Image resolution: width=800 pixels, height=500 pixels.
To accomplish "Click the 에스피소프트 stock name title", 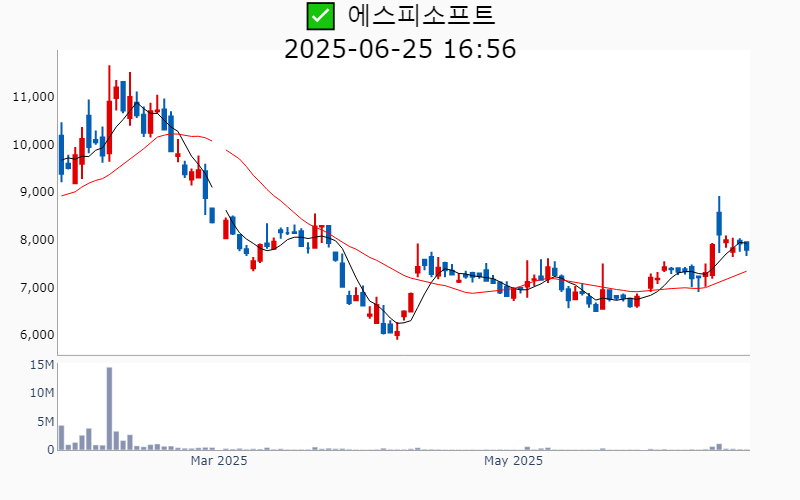I will 421,16.
